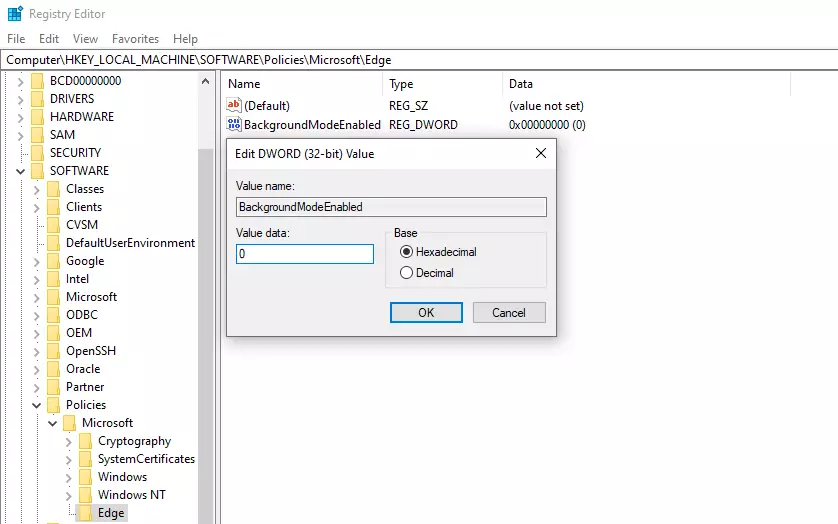This screenshot has width=838, height=524.
Task: Click the SECURITY folder icon
Action: 37,153
